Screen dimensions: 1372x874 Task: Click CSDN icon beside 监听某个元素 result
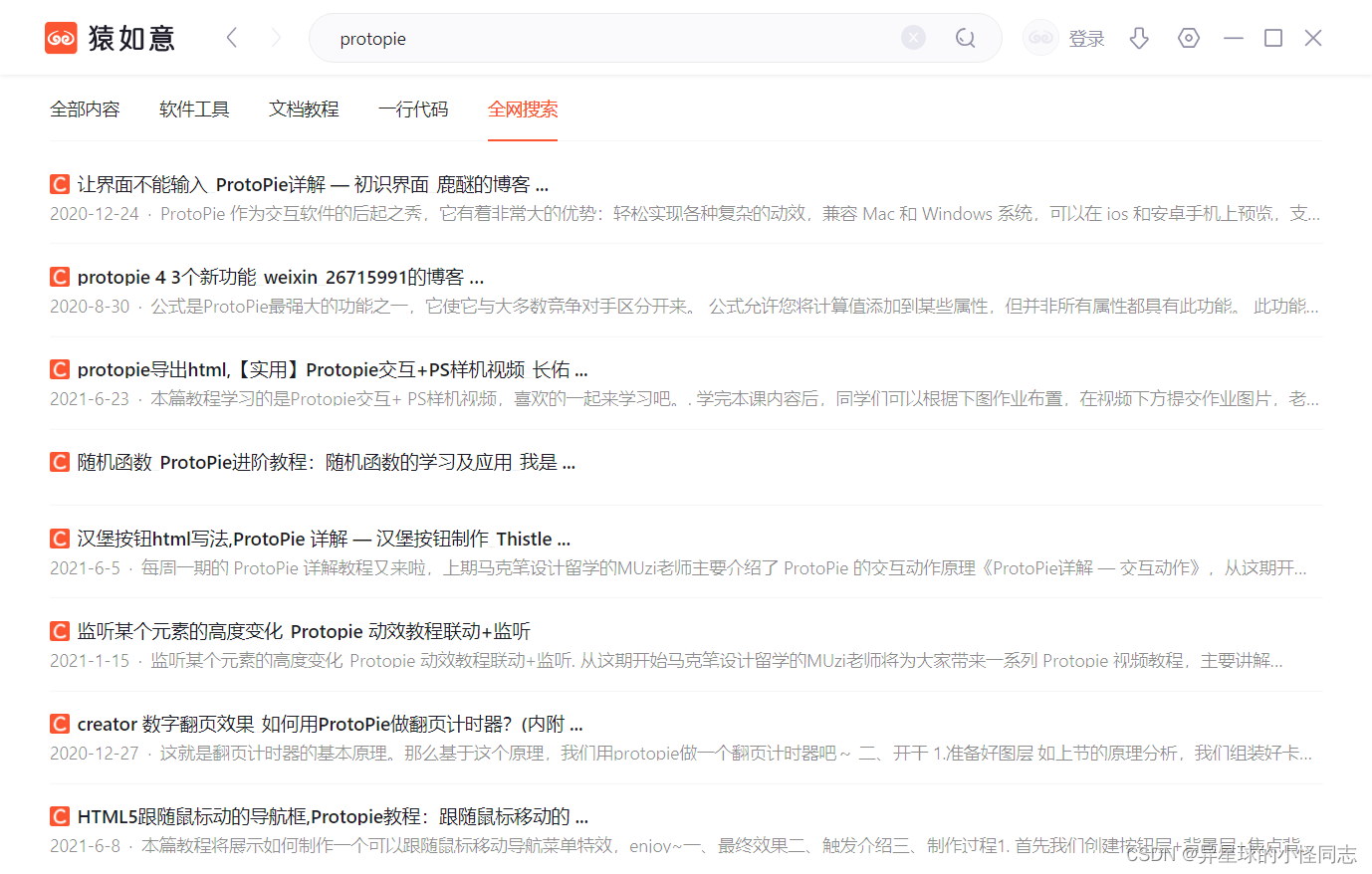point(60,631)
